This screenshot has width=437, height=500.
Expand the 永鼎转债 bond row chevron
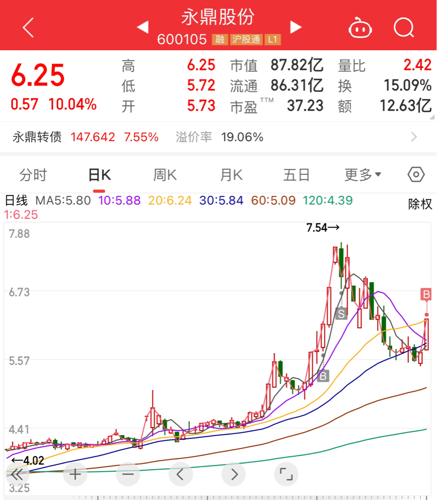(x=414, y=137)
